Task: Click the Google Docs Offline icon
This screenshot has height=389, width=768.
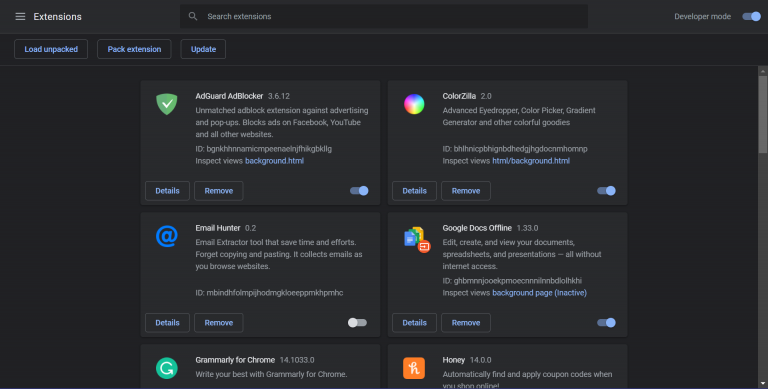Action: pyautogui.click(x=416, y=240)
